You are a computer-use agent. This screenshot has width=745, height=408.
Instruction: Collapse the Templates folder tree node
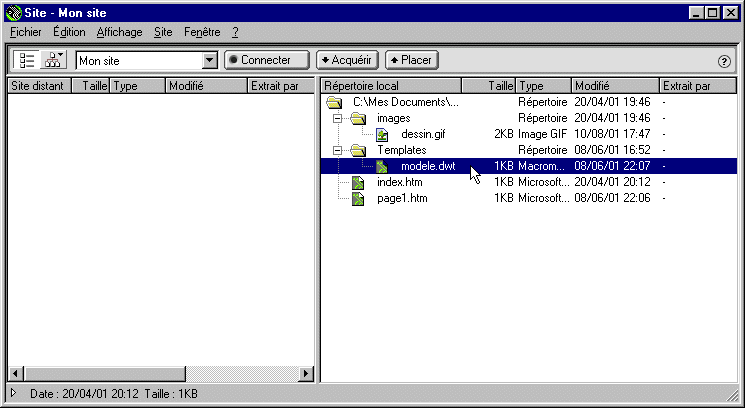338,150
